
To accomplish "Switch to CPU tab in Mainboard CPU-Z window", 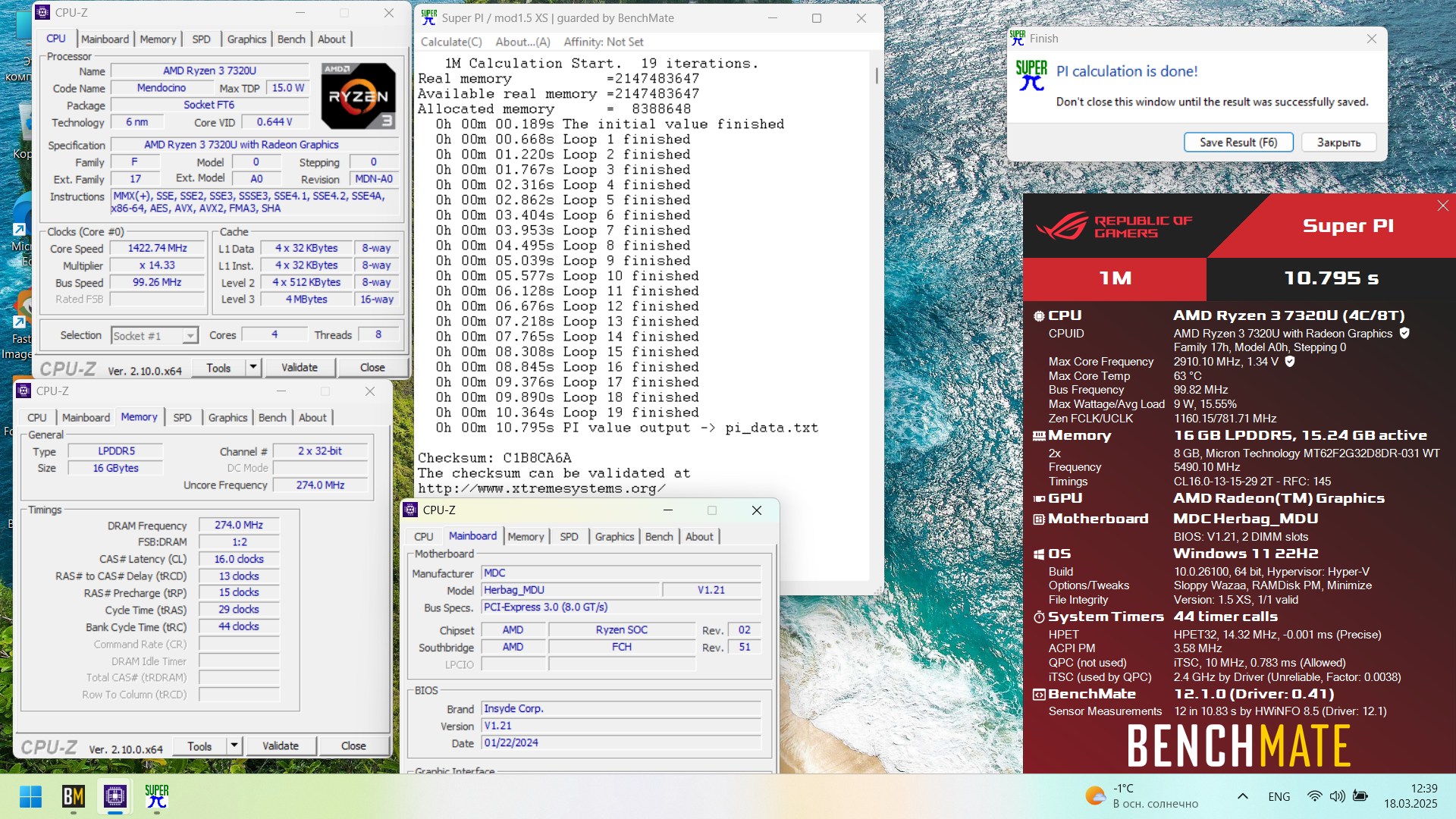I will (x=423, y=537).
